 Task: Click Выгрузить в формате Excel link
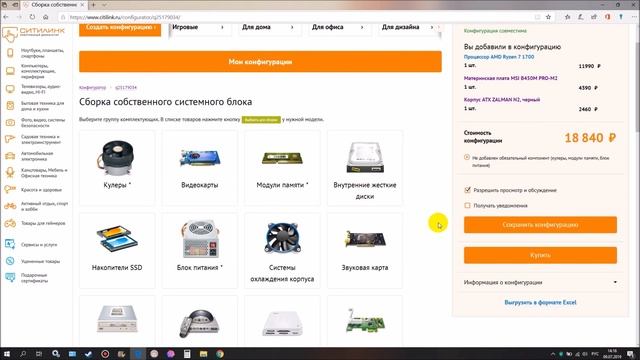[540, 302]
